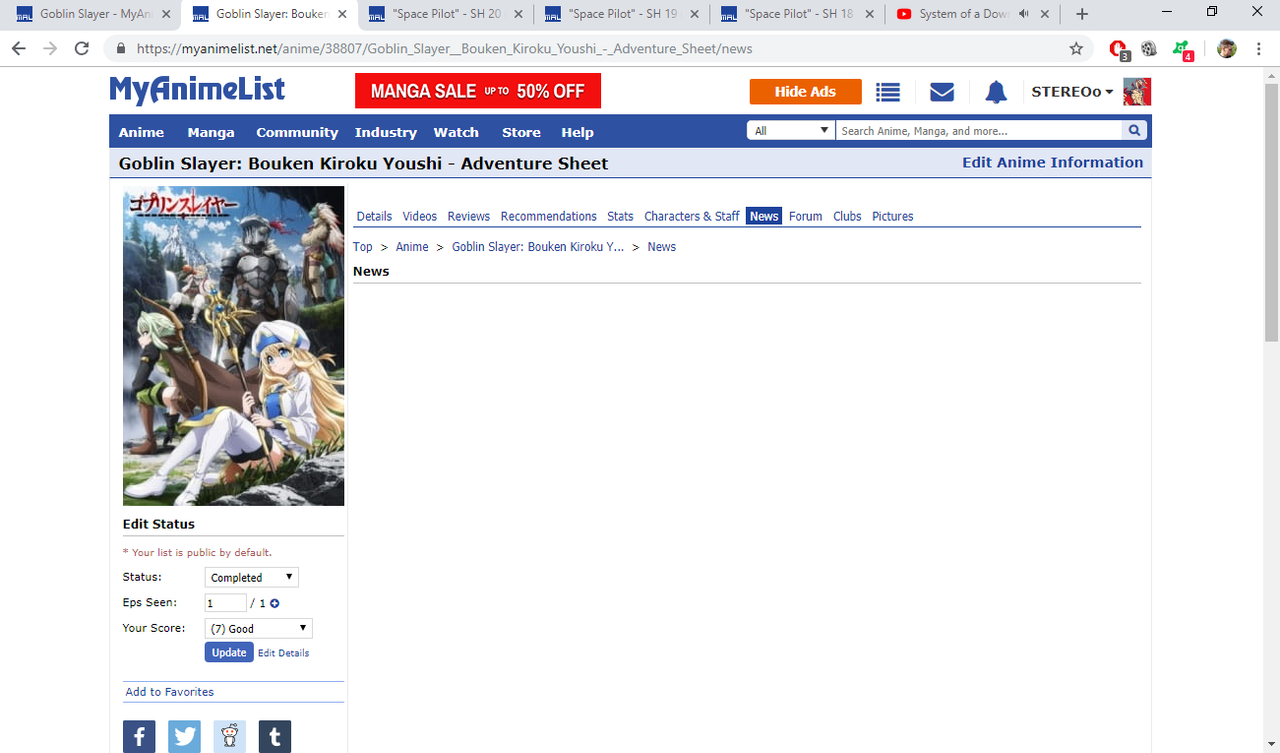Click the browser address bar URL
Image resolution: width=1280 pixels, height=753 pixels.
(444, 48)
